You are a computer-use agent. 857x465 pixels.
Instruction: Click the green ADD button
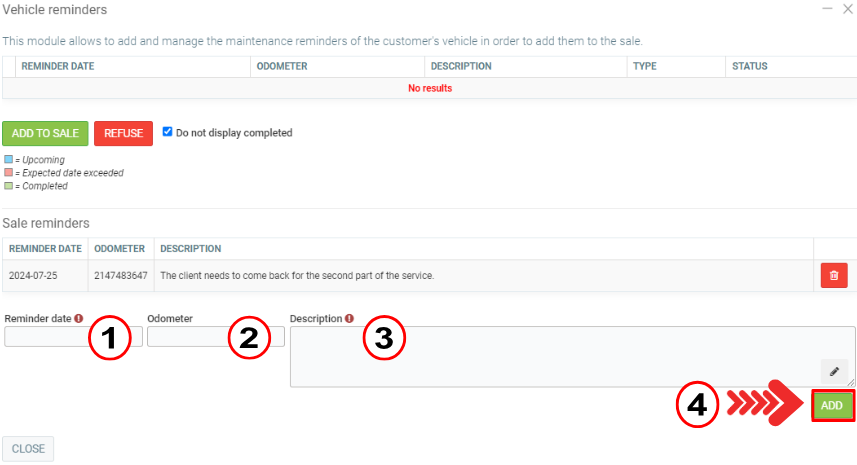pyautogui.click(x=831, y=405)
